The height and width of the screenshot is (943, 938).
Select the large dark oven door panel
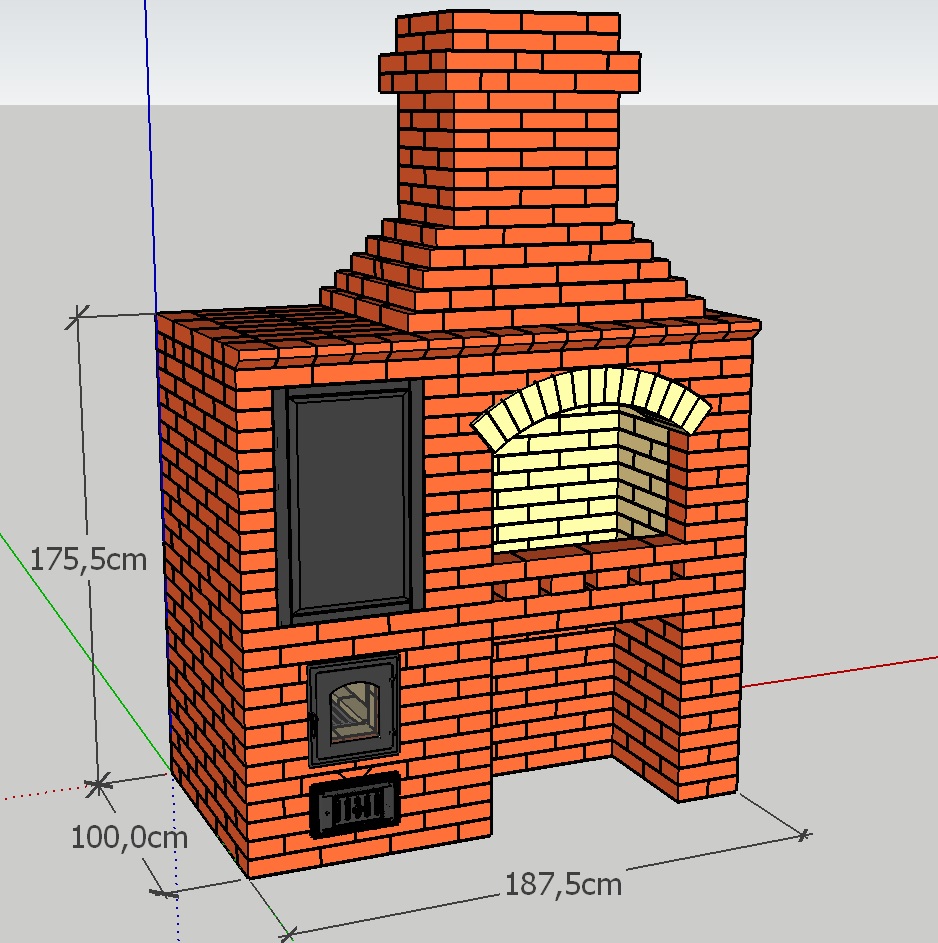(x=348, y=502)
